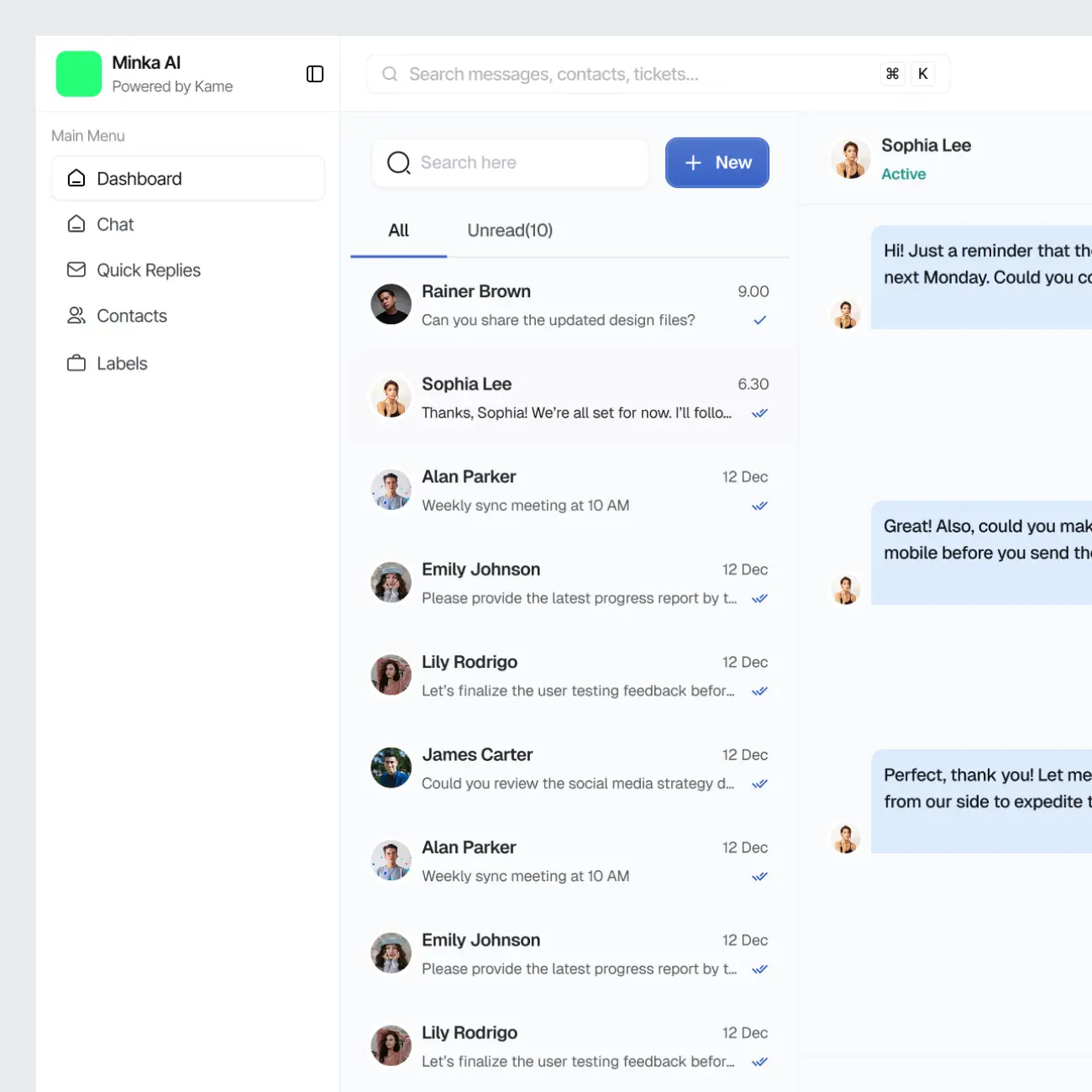Click Sophia Lee's name in the chat header

click(926, 145)
